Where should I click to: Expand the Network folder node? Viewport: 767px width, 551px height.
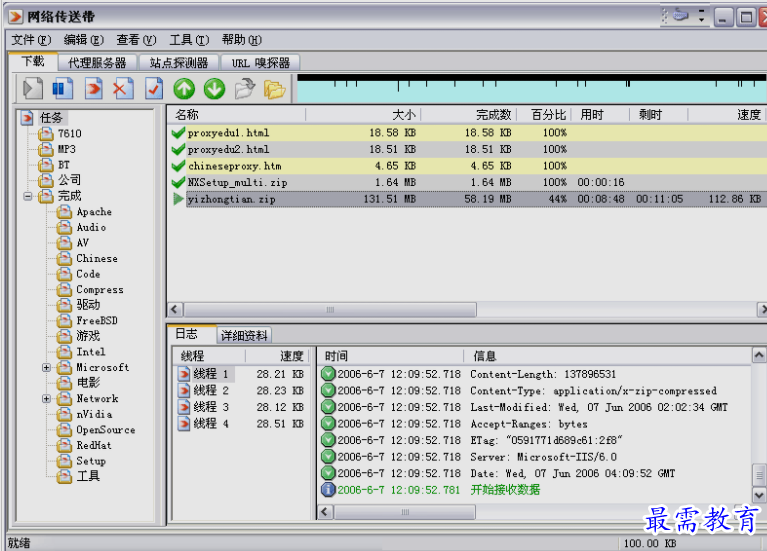pos(46,399)
